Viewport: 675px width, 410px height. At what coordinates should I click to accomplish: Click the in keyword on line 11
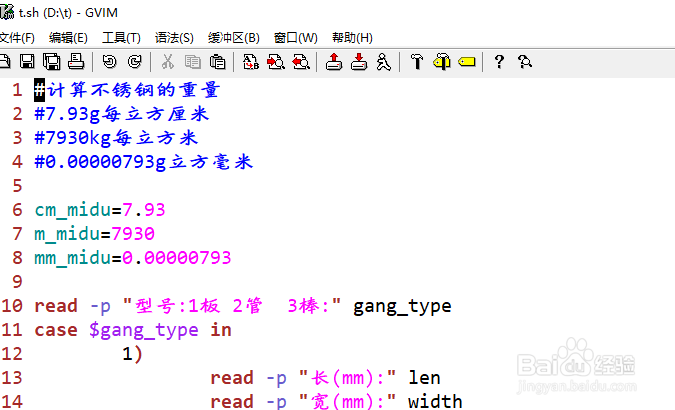[x=221, y=330]
